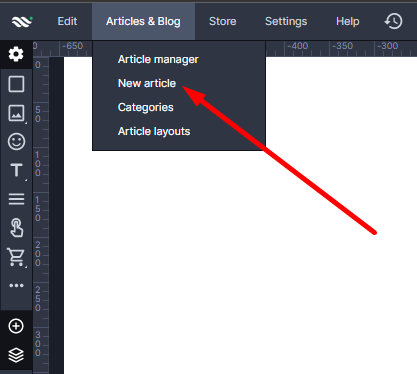Select the pointing hand button tool
417x374 pixels.
[16, 228]
